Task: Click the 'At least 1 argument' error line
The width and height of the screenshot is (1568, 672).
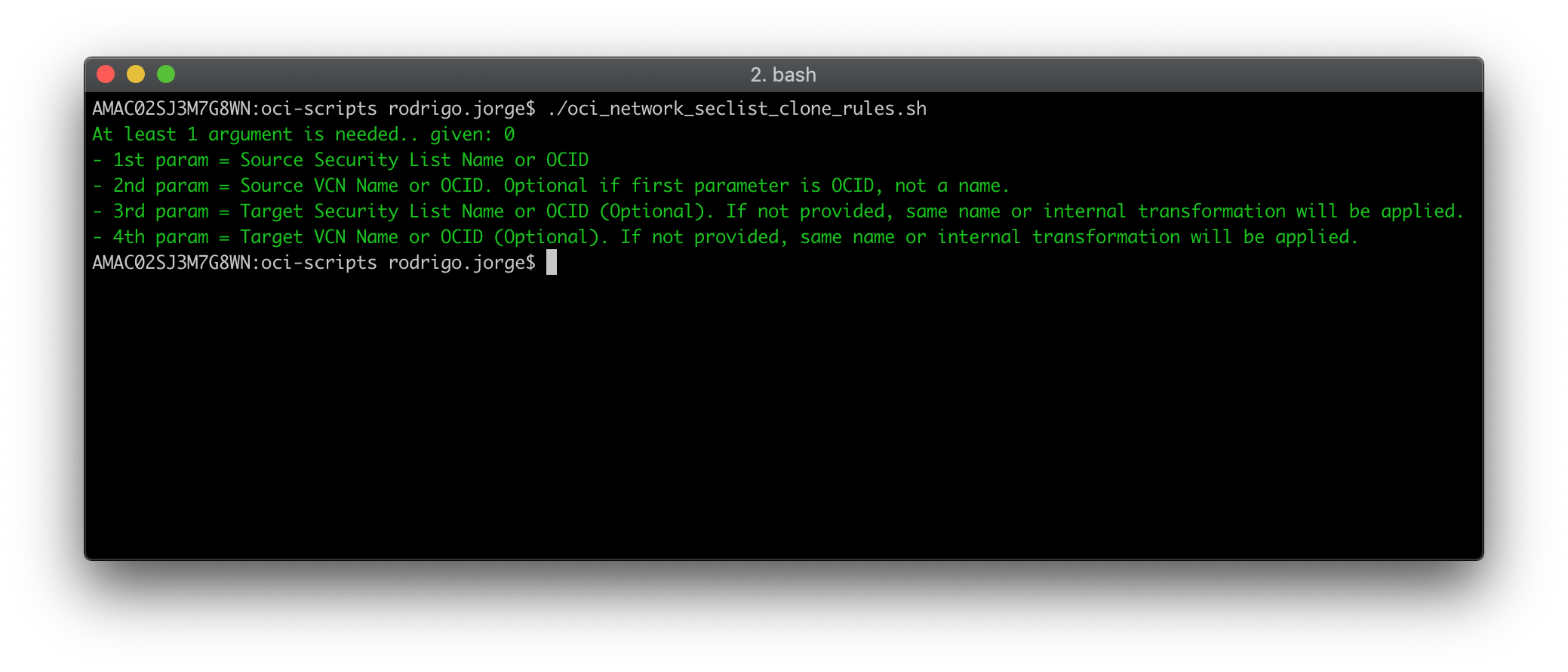Action: (303, 134)
